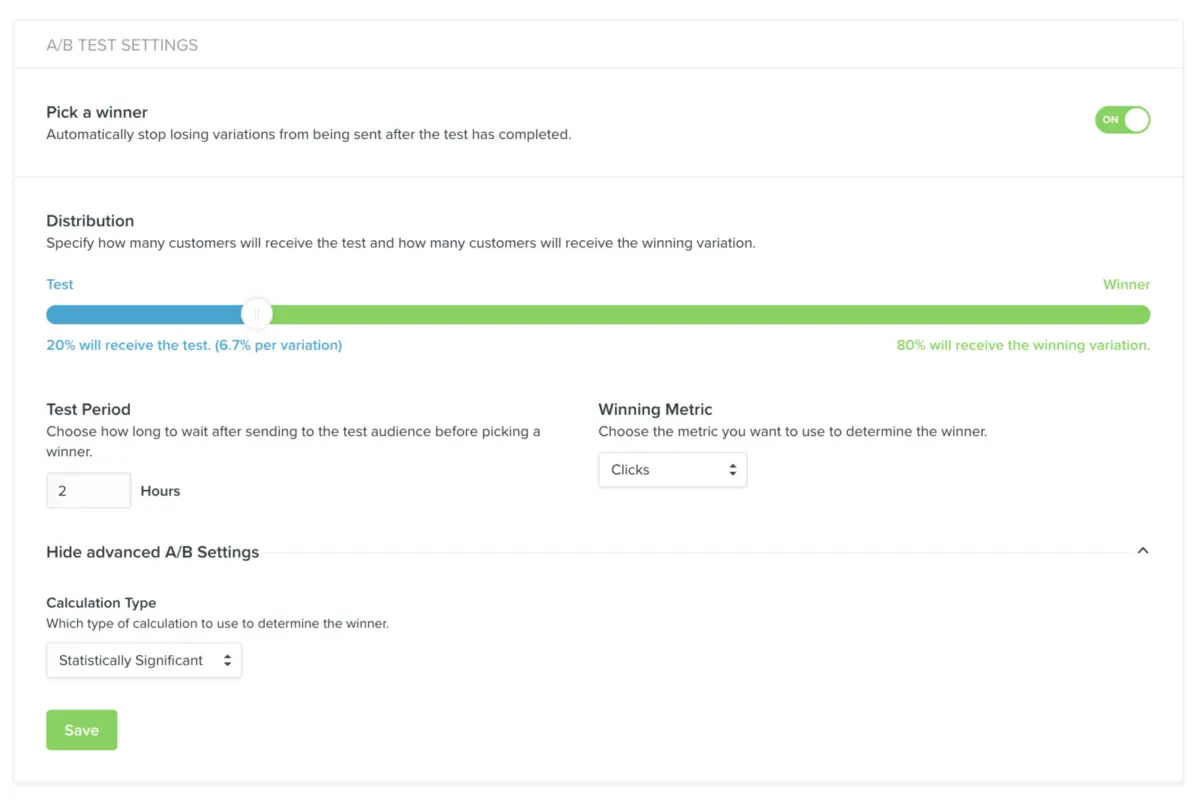This screenshot has height=803, width=1200.
Task: Click the Calculation Type heading
Action: (x=101, y=603)
